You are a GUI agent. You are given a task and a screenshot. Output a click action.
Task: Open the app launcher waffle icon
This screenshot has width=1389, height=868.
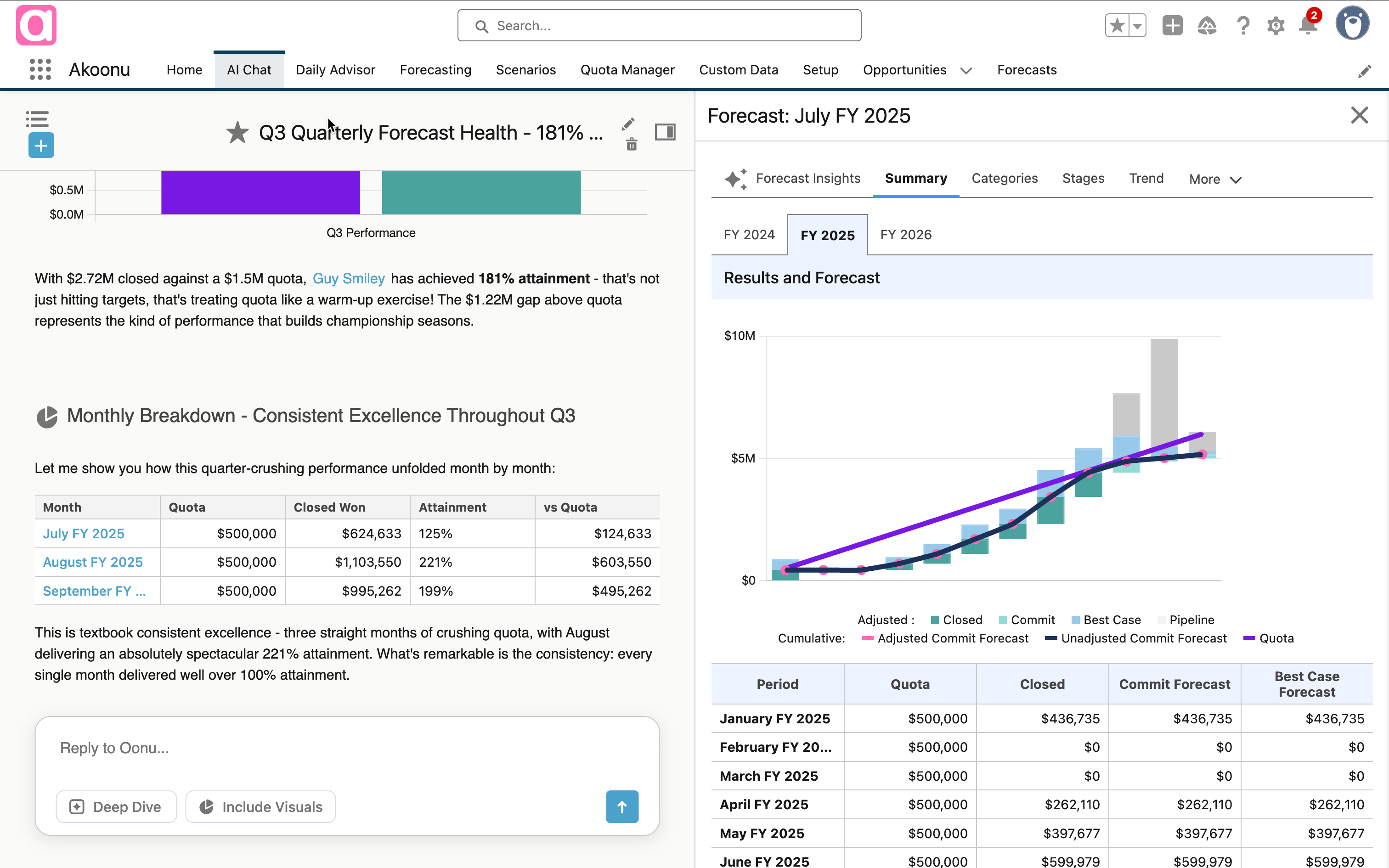point(39,69)
